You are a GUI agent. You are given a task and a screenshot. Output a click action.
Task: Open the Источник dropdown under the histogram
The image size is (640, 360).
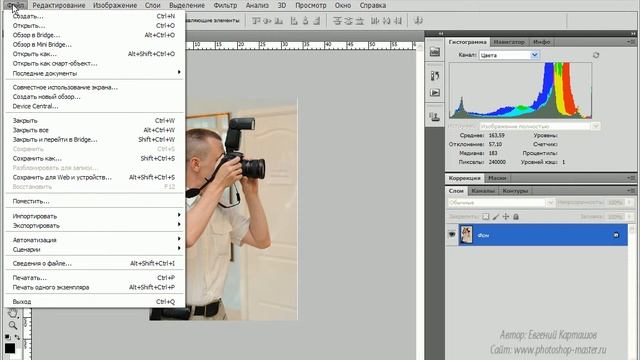pos(539,126)
